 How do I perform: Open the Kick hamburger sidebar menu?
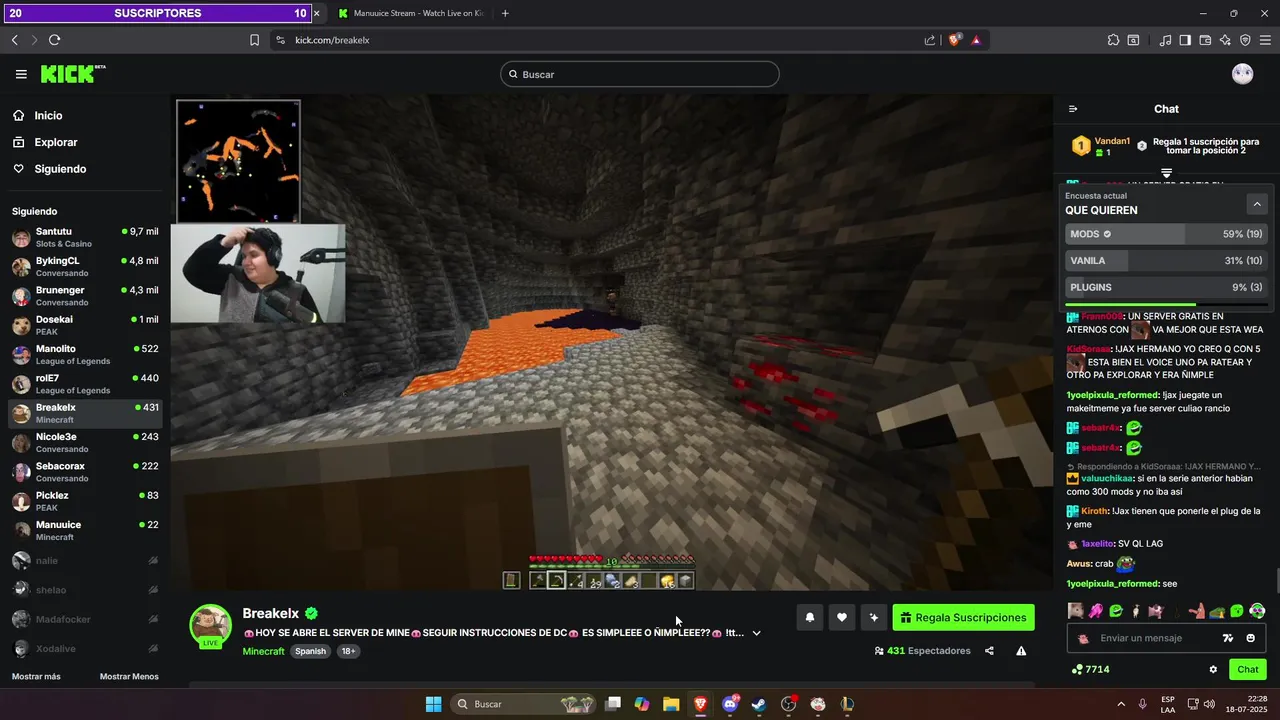coord(21,74)
